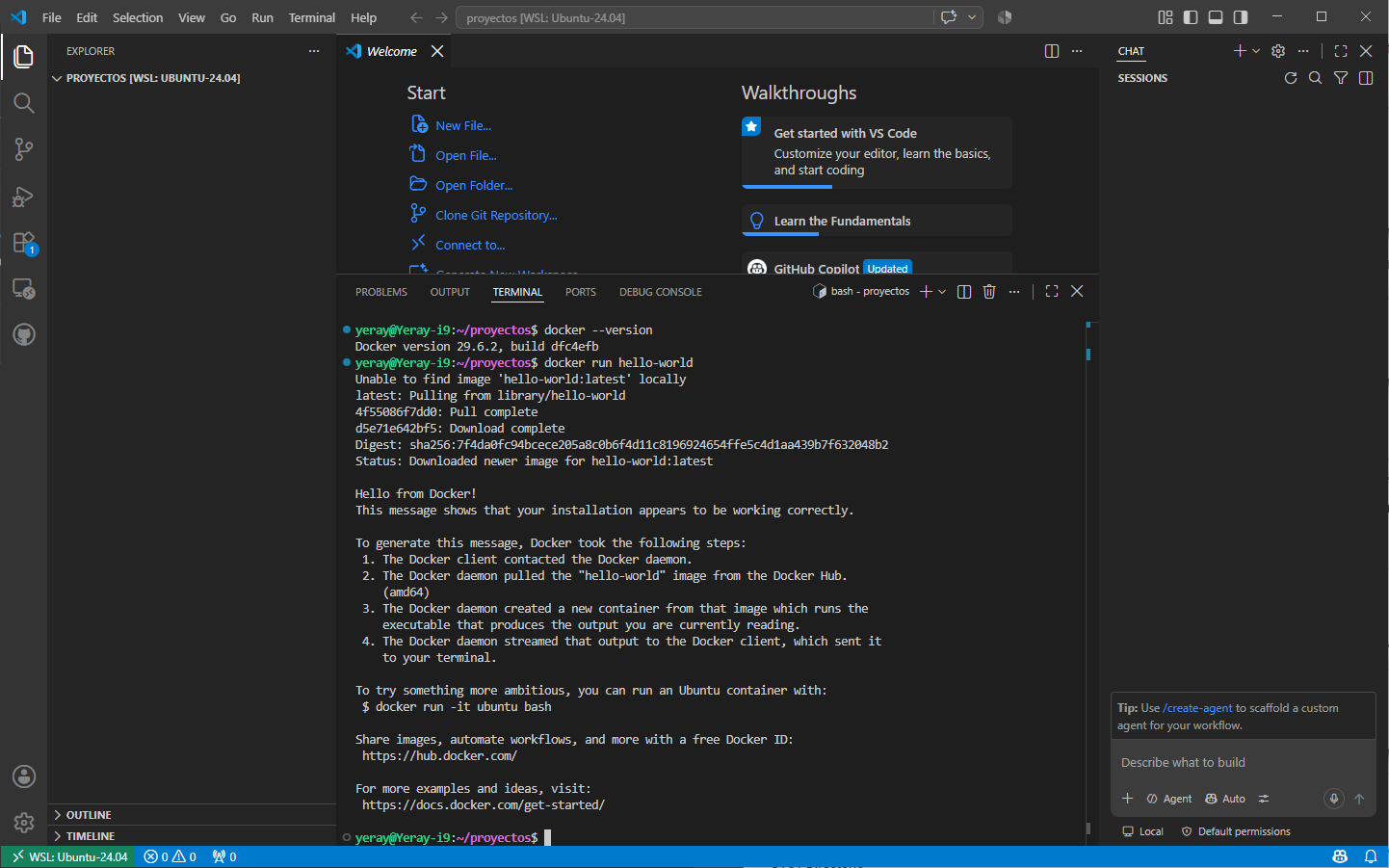Split the Welcome editor to the right
The width and height of the screenshot is (1389, 868).
click(x=1052, y=51)
